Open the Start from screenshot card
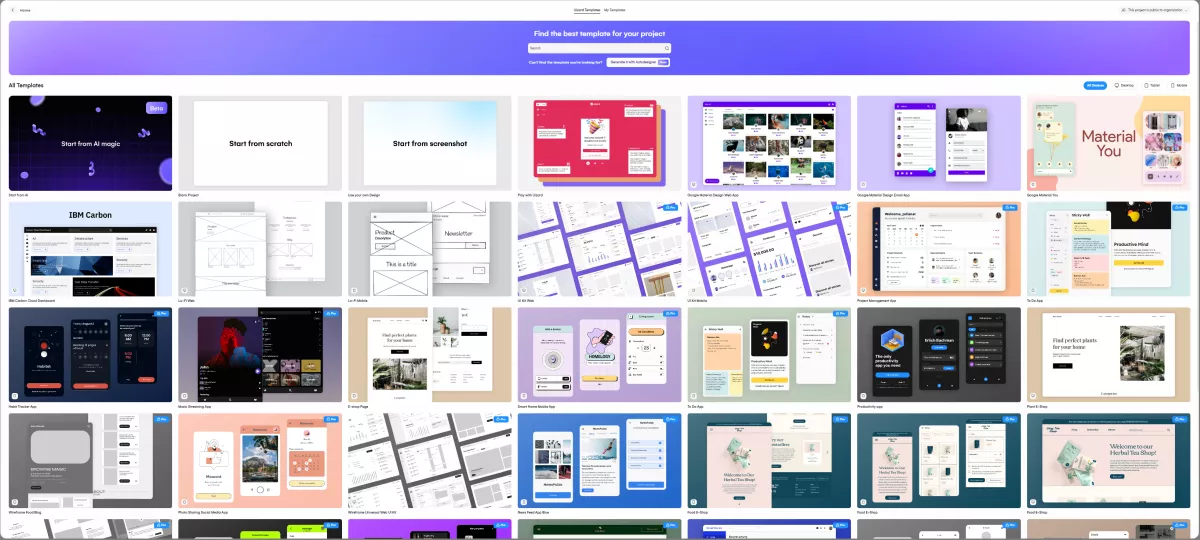The width and height of the screenshot is (1200, 540). (x=430, y=143)
